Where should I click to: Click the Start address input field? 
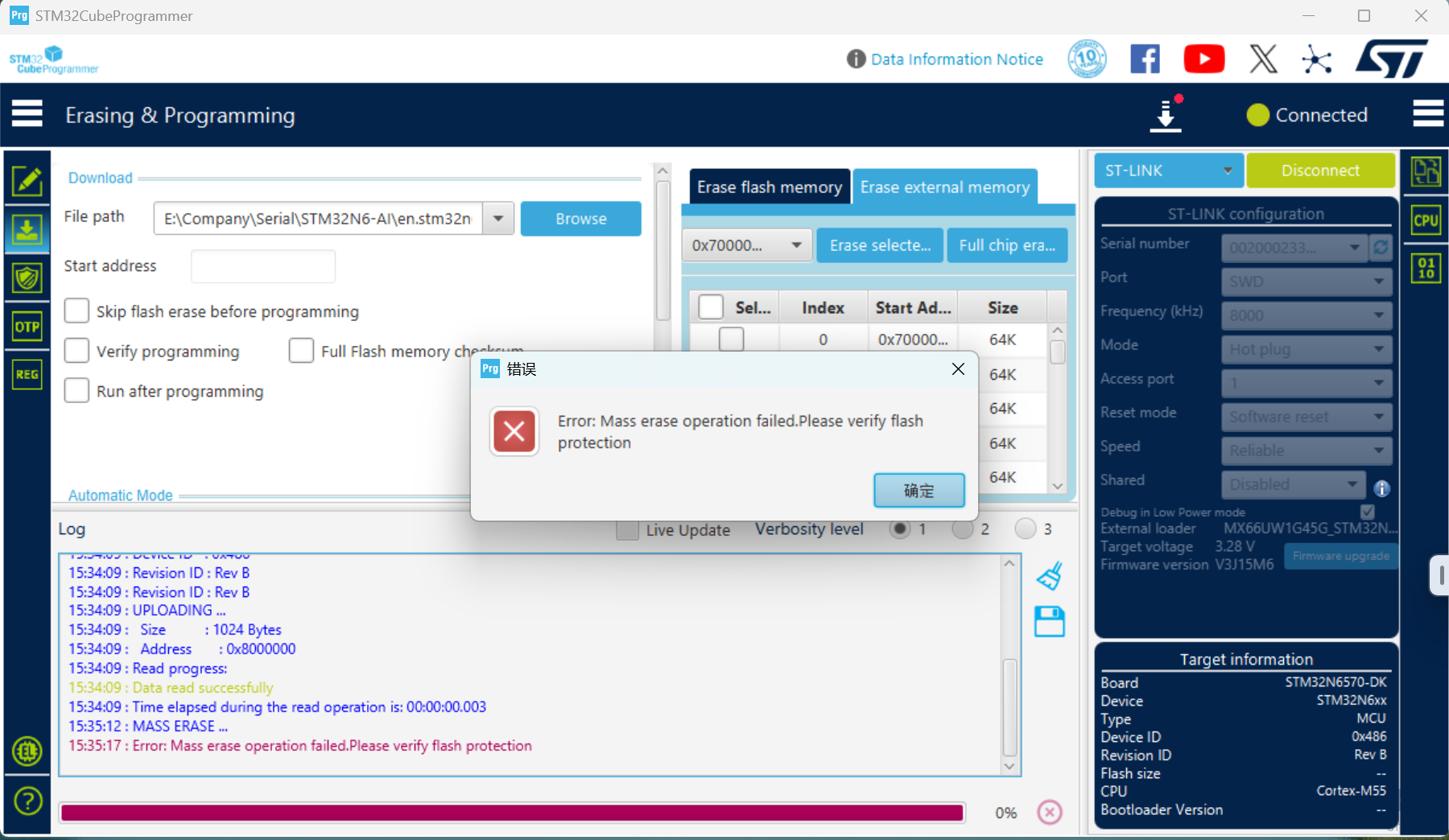pyautogui.click(x=263, y=266)
